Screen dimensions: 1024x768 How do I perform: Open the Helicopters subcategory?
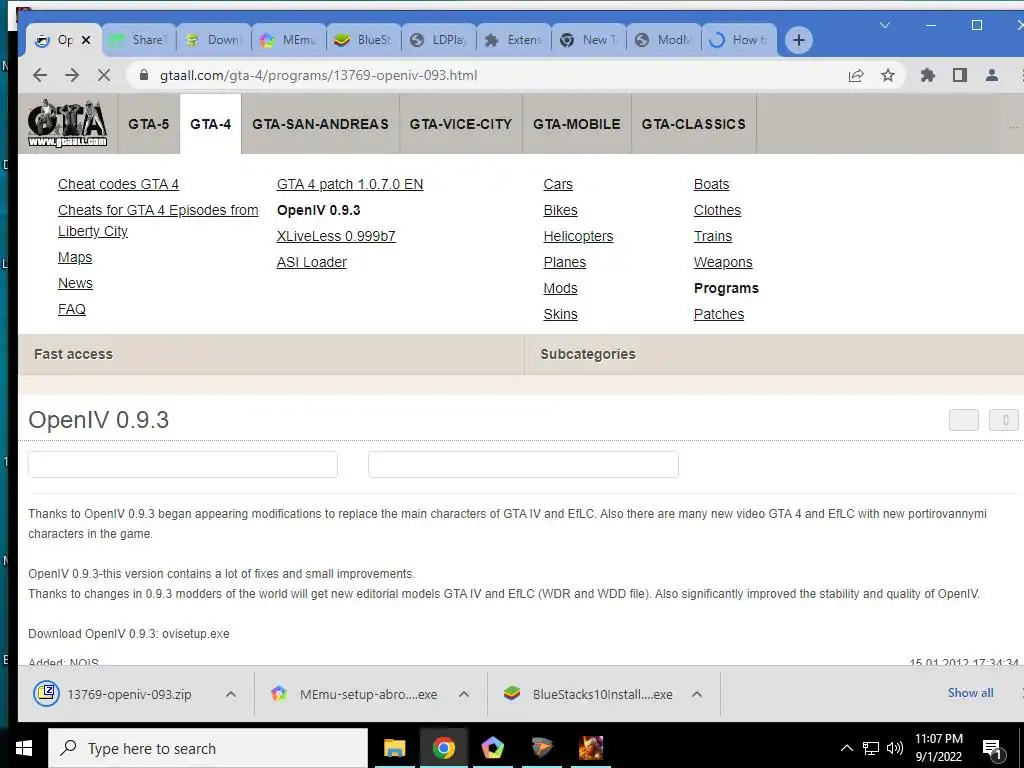(x=578, y=236)
